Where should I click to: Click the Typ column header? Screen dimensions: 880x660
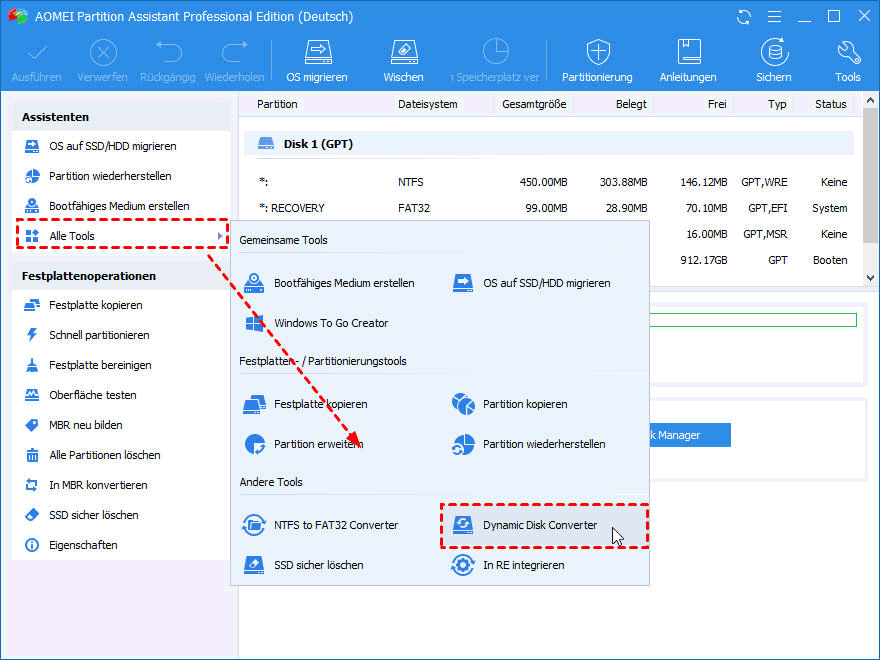click(777, 104)
